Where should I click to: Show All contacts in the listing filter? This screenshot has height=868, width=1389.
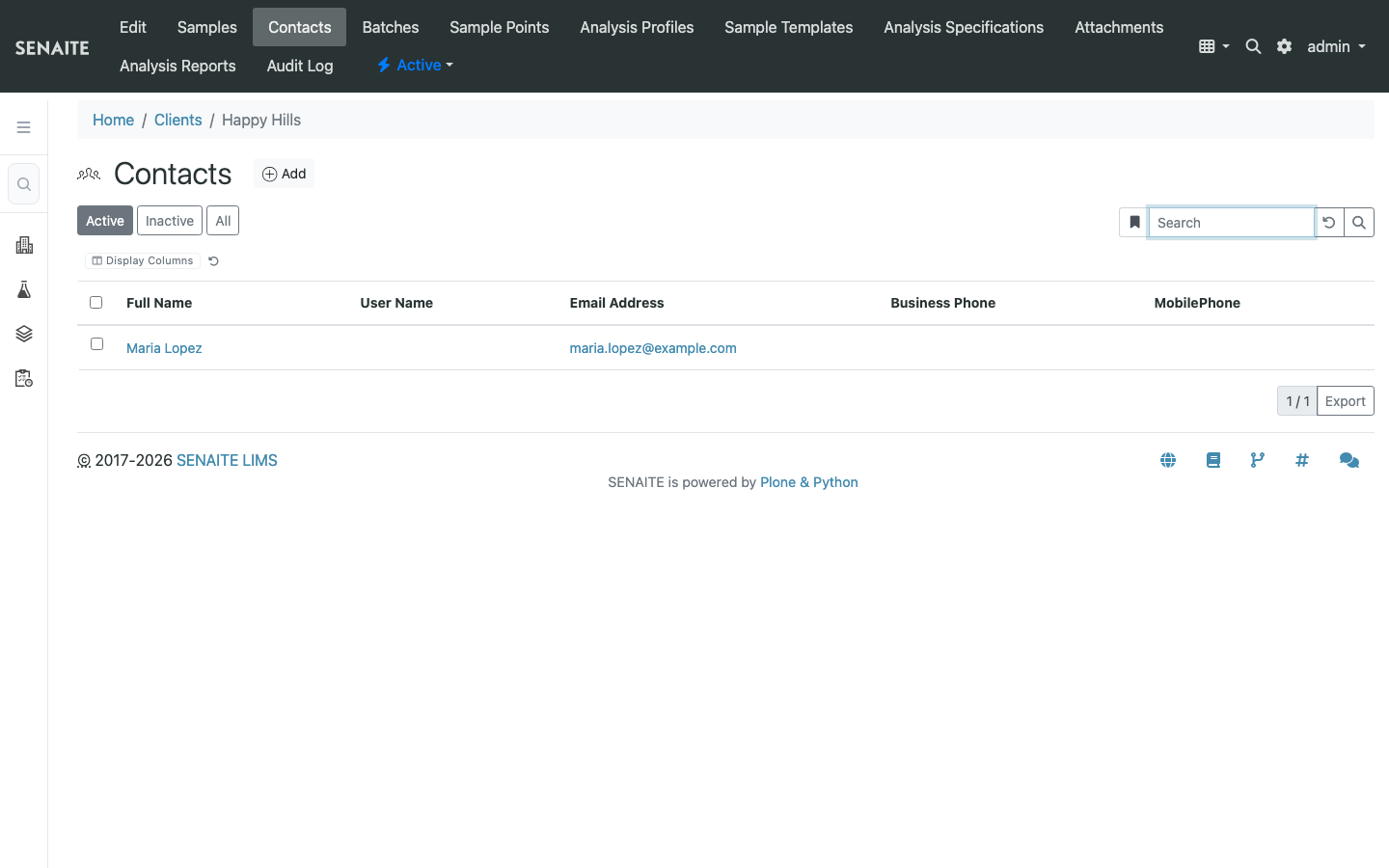pyautogui.click(x=223, y=221)
